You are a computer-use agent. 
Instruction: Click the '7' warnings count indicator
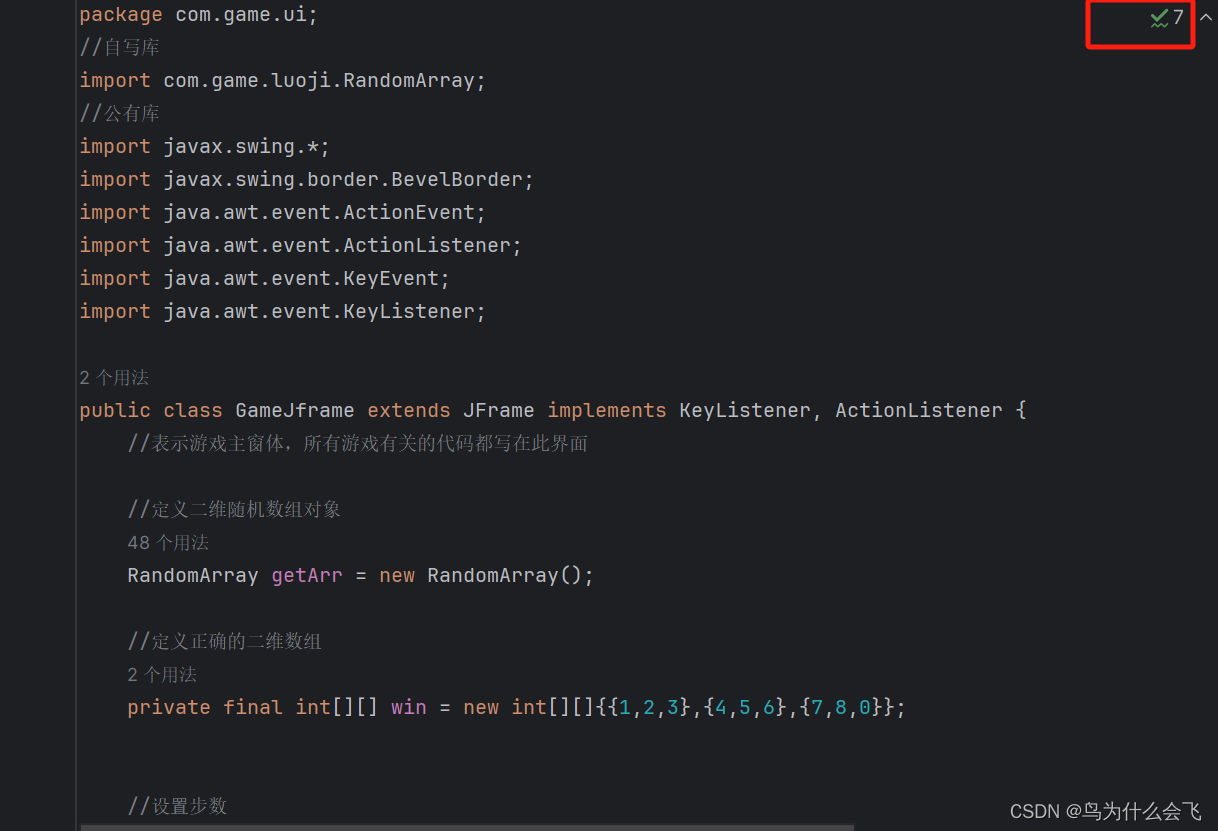(x=1179, y=17)
